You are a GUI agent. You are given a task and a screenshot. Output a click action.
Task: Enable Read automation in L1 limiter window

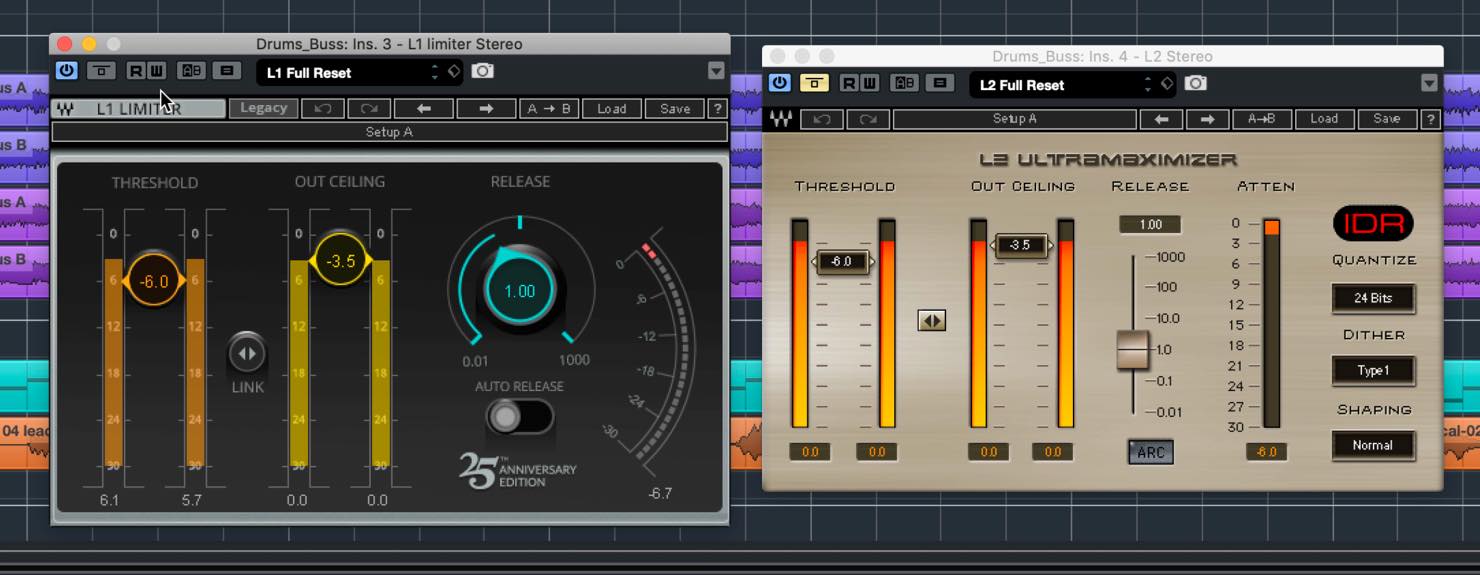pos(136,71)
